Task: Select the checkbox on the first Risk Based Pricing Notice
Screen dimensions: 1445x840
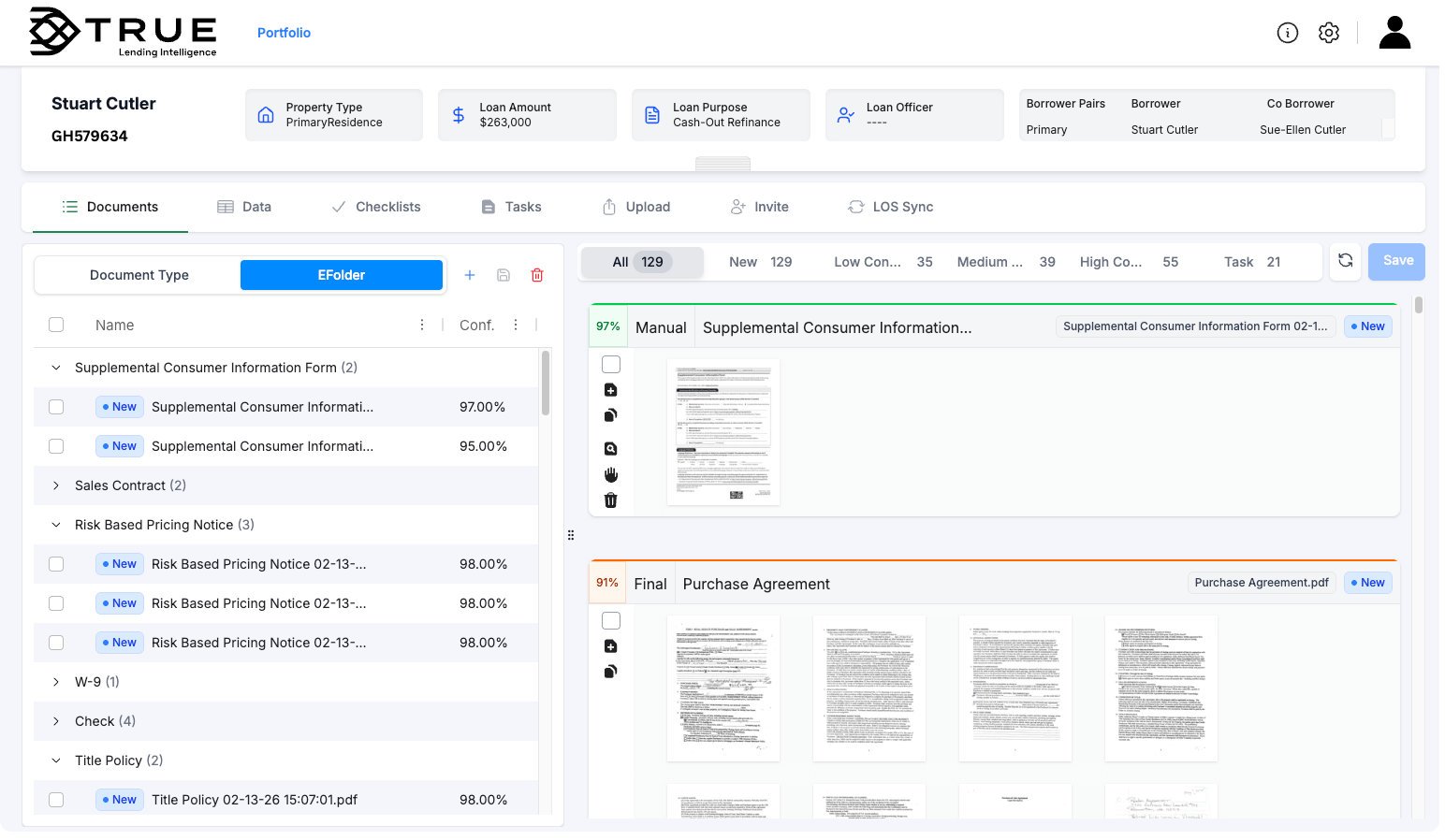Action: tap(56, 564)
